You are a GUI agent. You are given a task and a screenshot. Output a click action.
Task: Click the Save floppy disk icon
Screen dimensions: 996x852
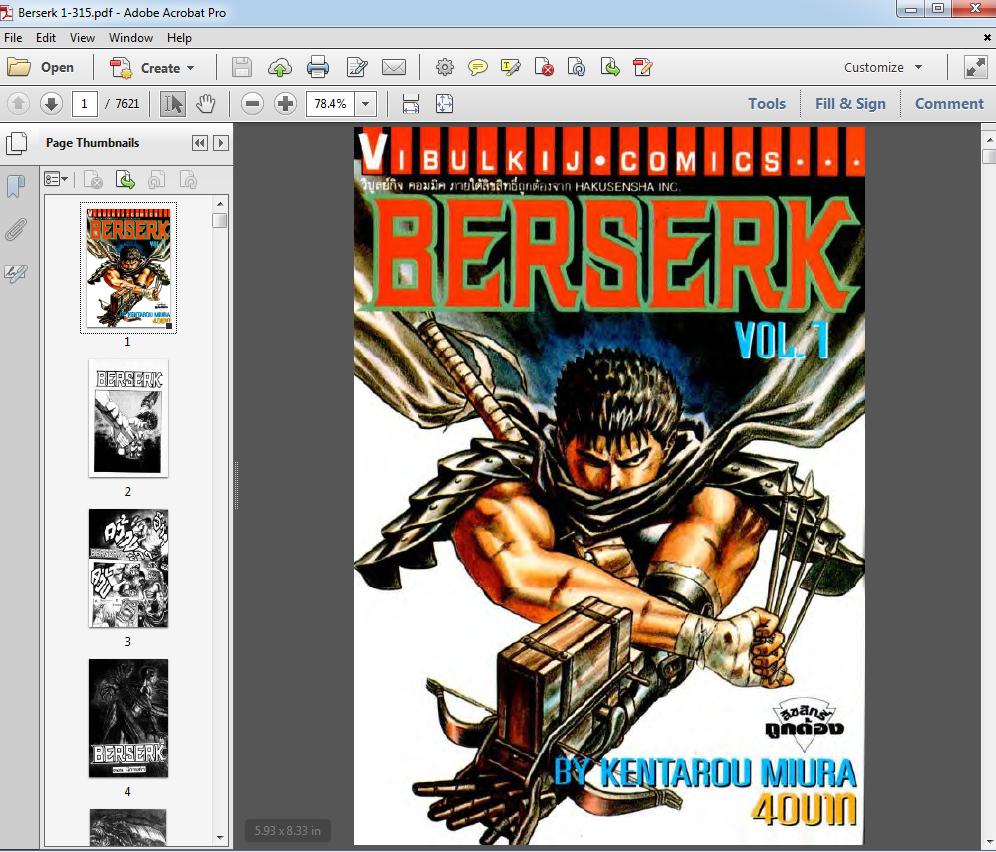(x=241, y=67)
